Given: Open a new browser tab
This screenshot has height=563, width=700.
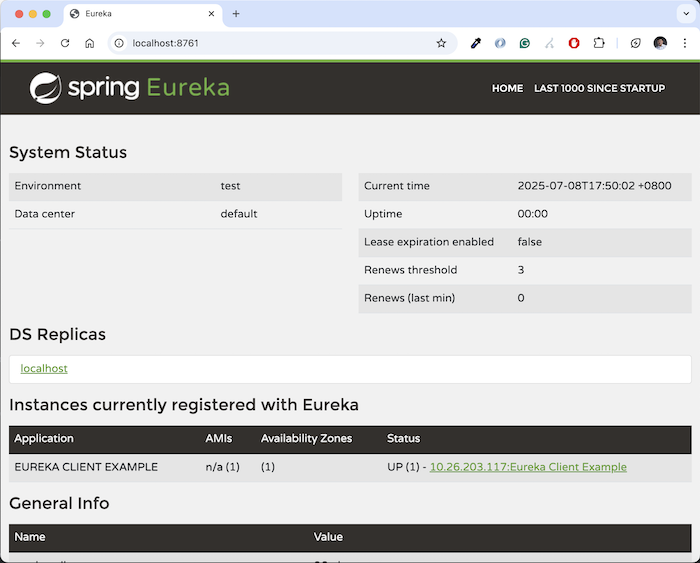Looking at the screenshot, I should point(236,14).
